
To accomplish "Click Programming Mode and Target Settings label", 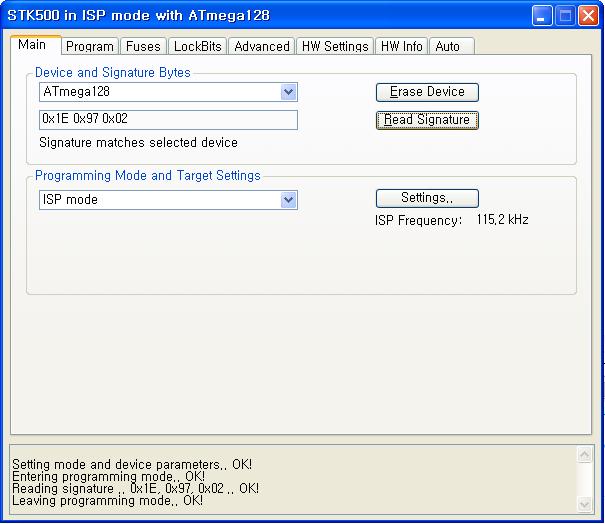I will [x=148, y=176].
